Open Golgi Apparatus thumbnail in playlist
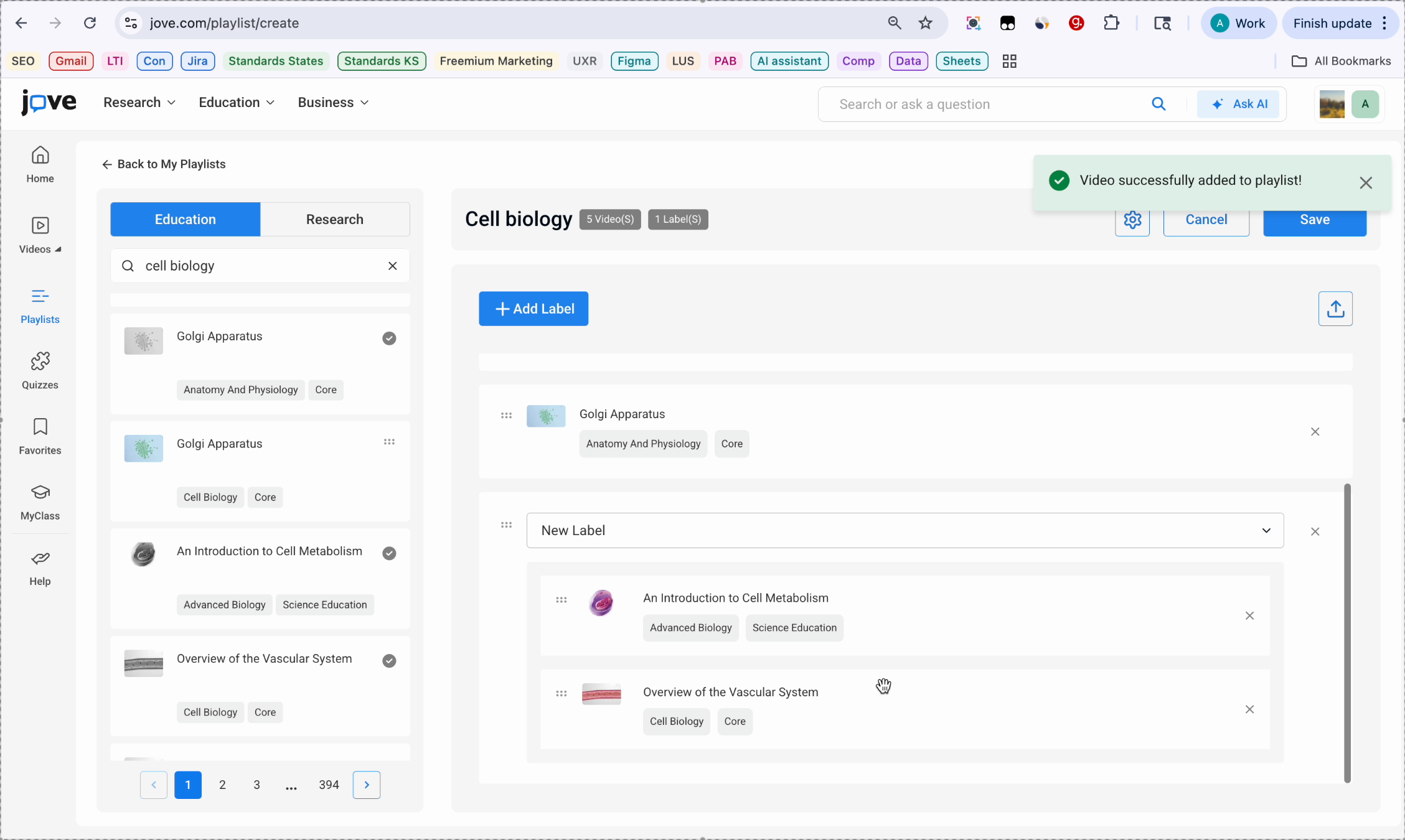The height and width of the screenshot is (840, 1405). (x=546, y=416)
